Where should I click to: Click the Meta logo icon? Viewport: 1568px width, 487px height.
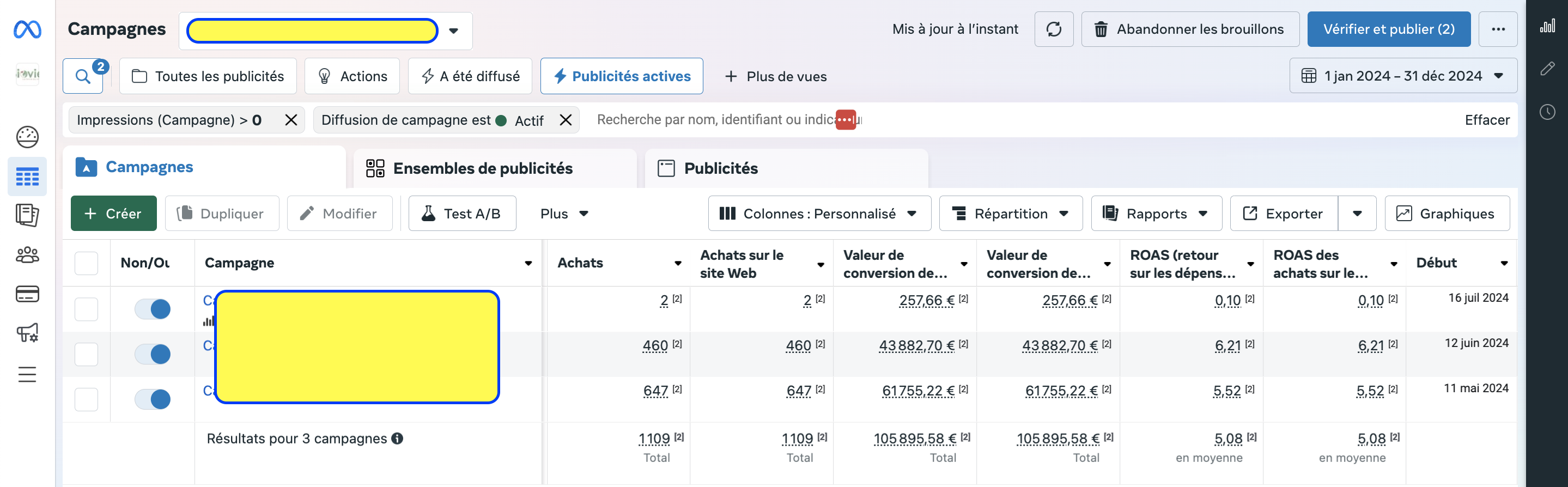coord(27,29)
